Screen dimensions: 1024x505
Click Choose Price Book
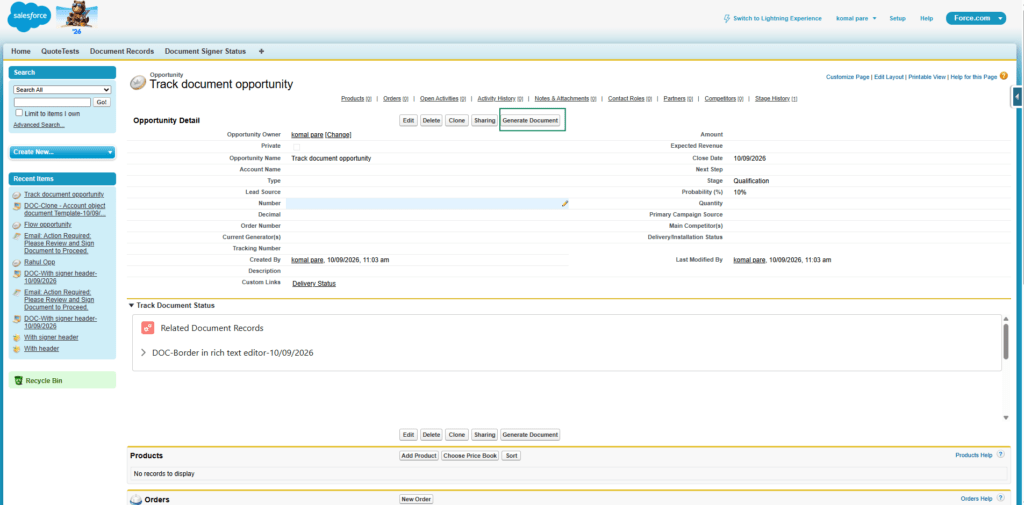pyautogui.click(x=470, y=455)
